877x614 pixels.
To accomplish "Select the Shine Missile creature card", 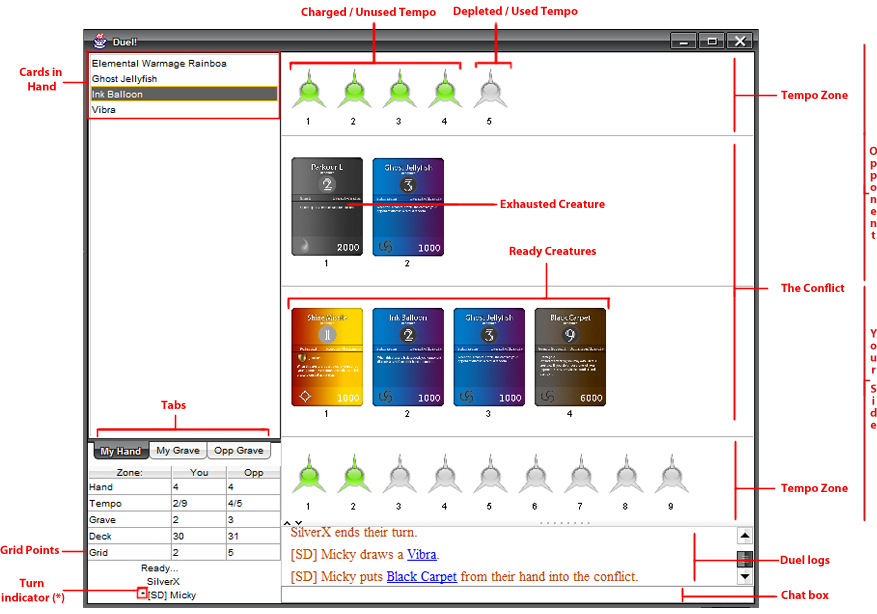I will [x=326, y=356].
